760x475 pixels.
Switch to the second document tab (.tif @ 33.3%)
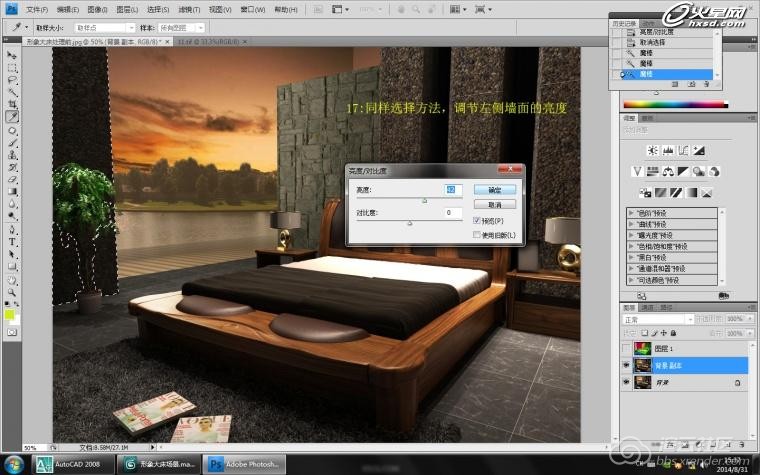pyautogui.click(x=210, y=42)
